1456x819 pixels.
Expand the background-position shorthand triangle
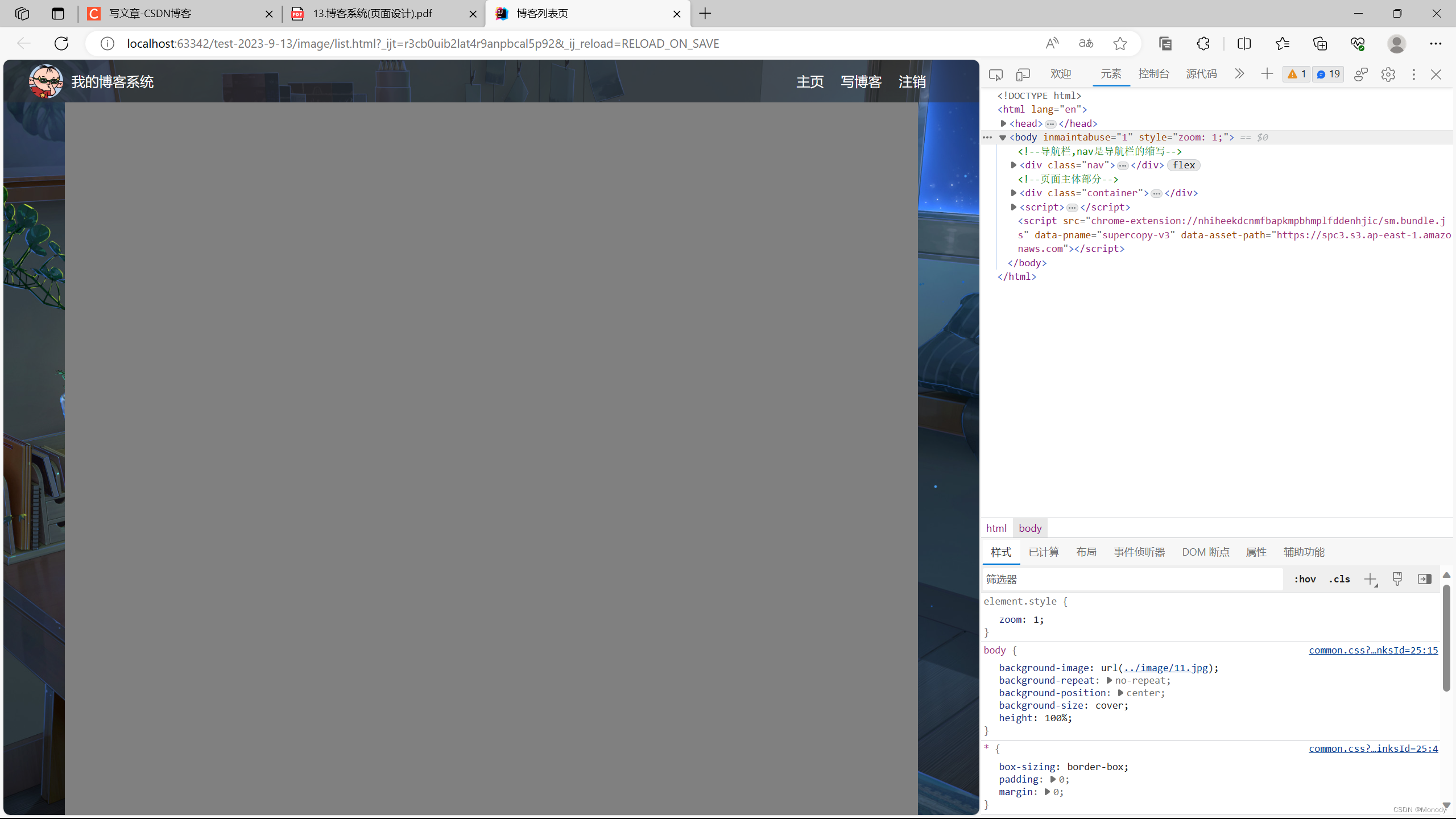(x=1120, y=693)
